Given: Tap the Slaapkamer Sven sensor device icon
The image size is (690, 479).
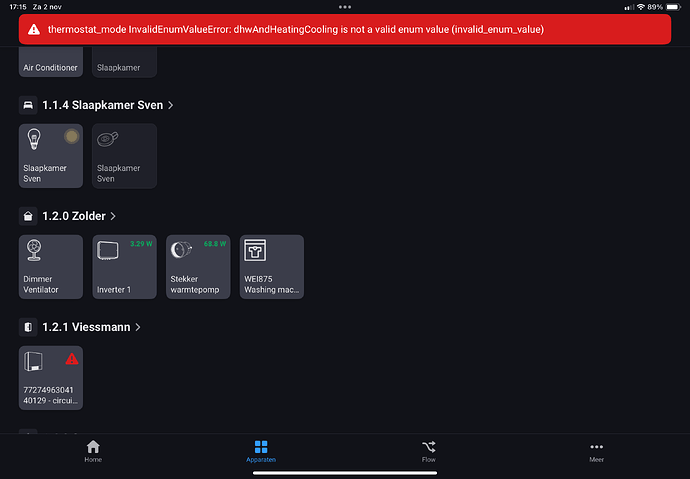Looking at the screenshot, I should (108, 139).
